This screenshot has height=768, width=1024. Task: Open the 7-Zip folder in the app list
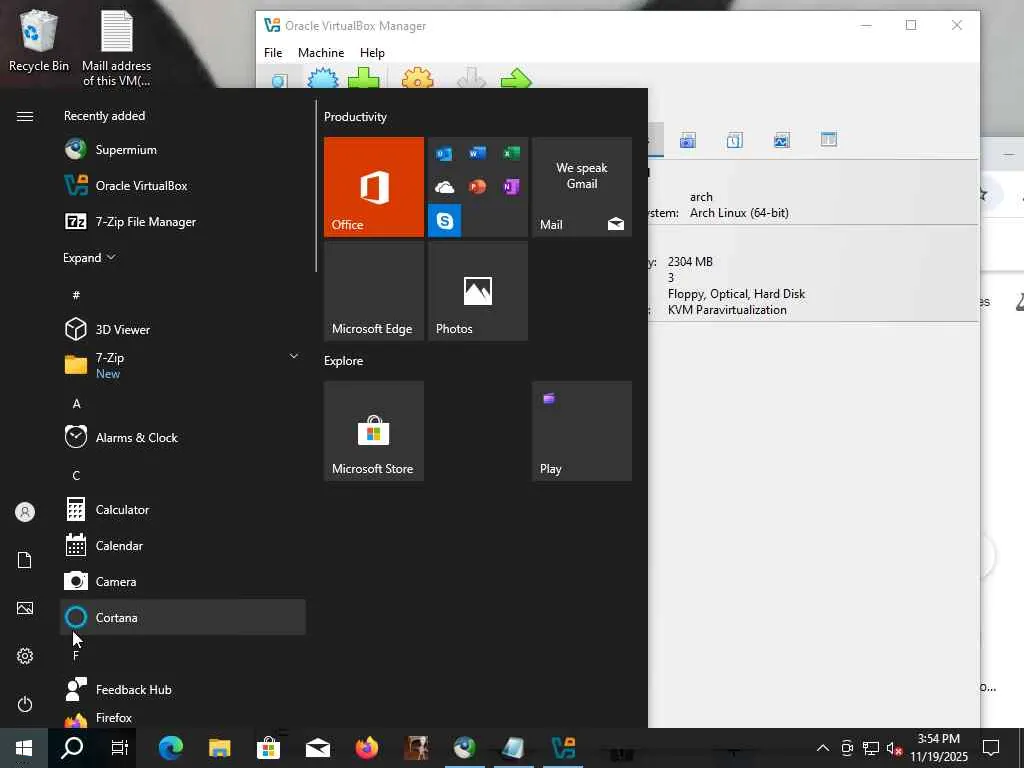tap(182, 365)
